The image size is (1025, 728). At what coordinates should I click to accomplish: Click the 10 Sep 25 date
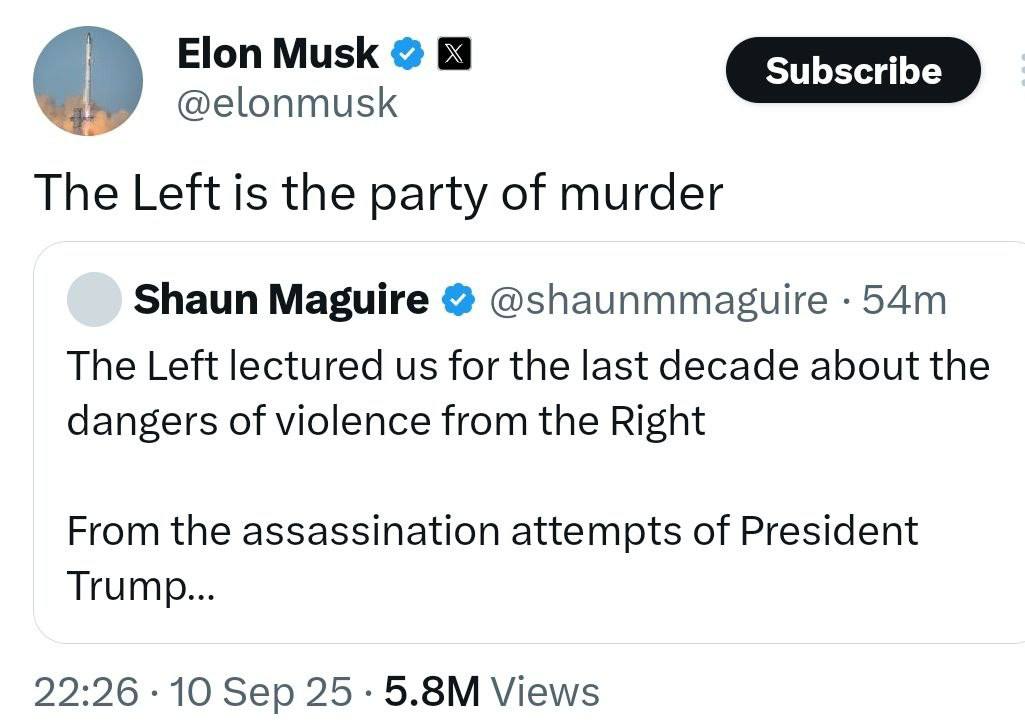coord(261,692)
